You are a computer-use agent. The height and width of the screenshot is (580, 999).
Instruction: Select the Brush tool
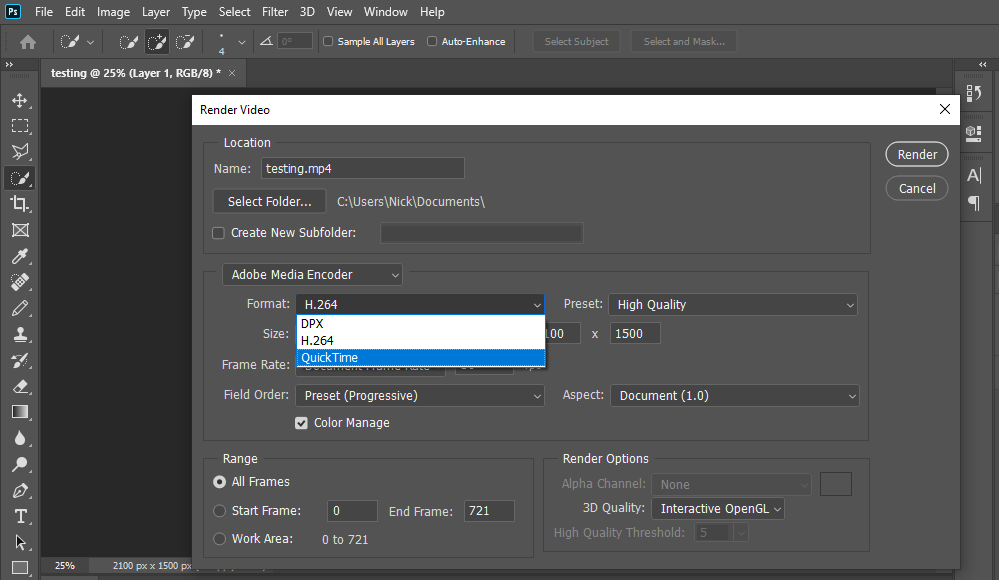[x=20, y=308]
